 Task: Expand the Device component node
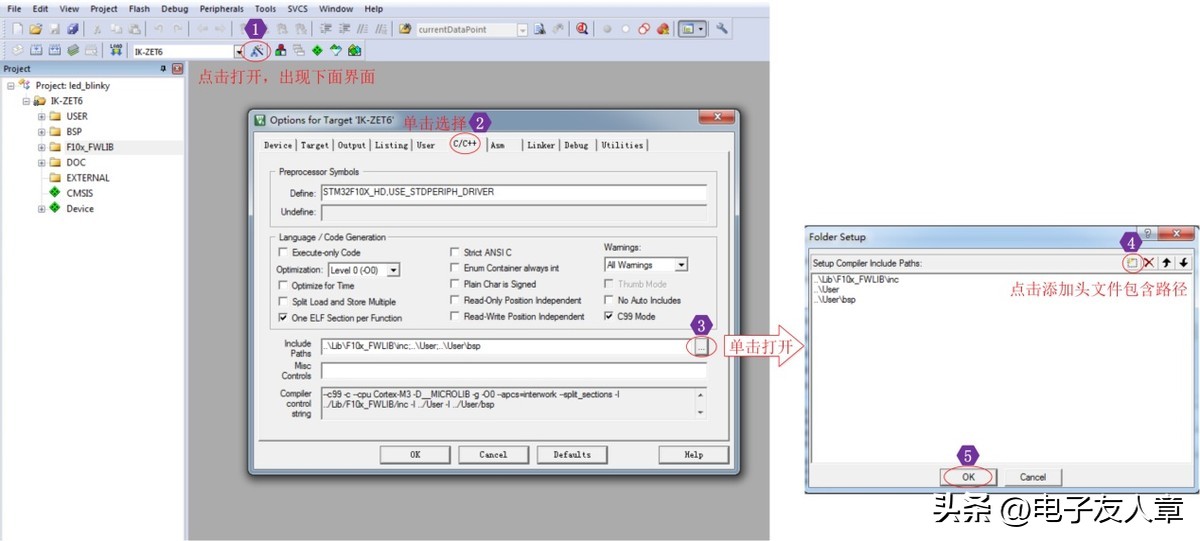[x=42, y=208]
